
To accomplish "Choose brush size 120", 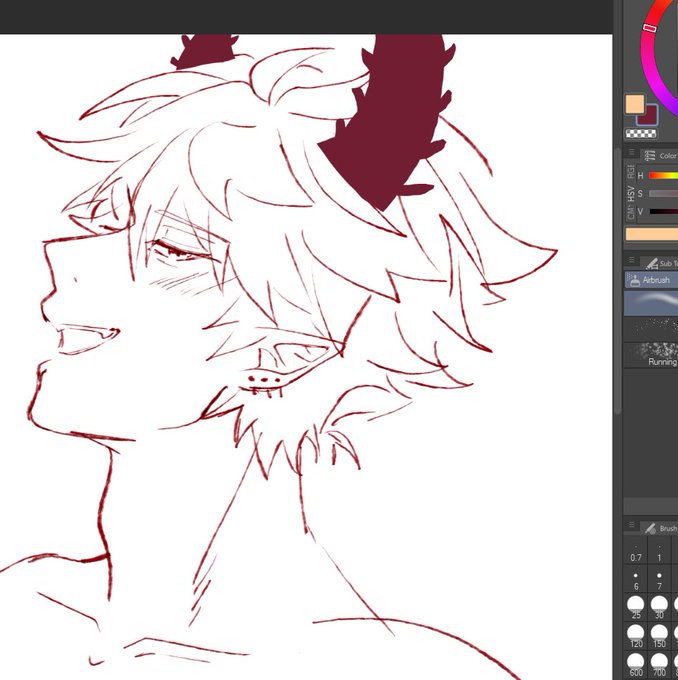I will (636, 636).
